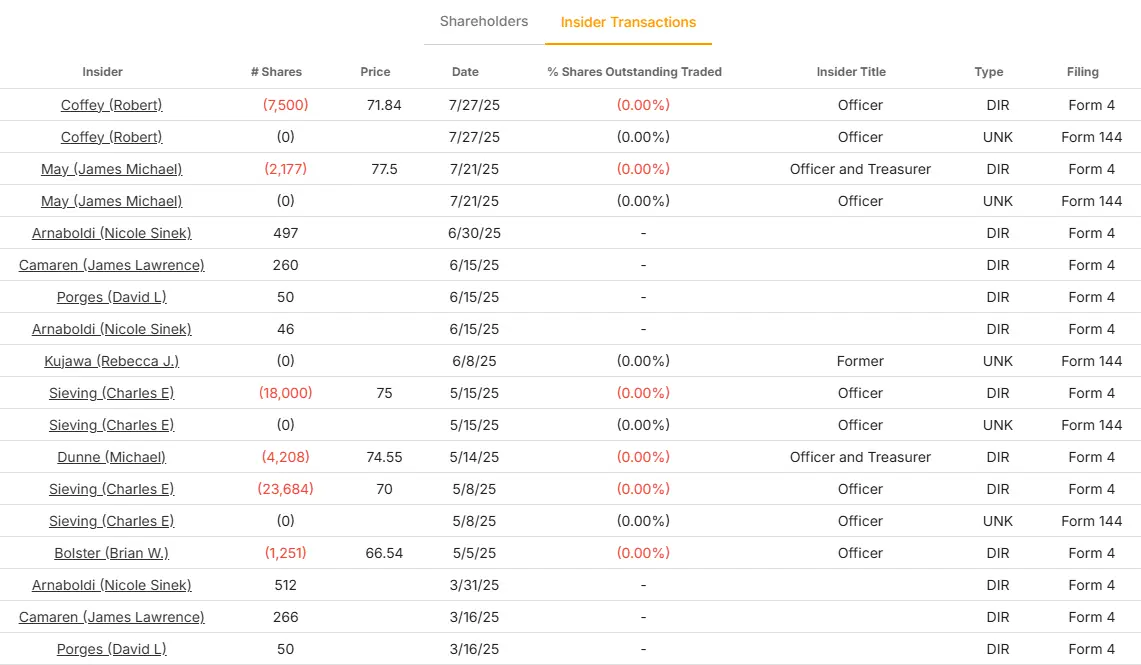1141x665 pixels.
Task: Click % Shares Outstanding Traded header
Action: pos(634,72)
